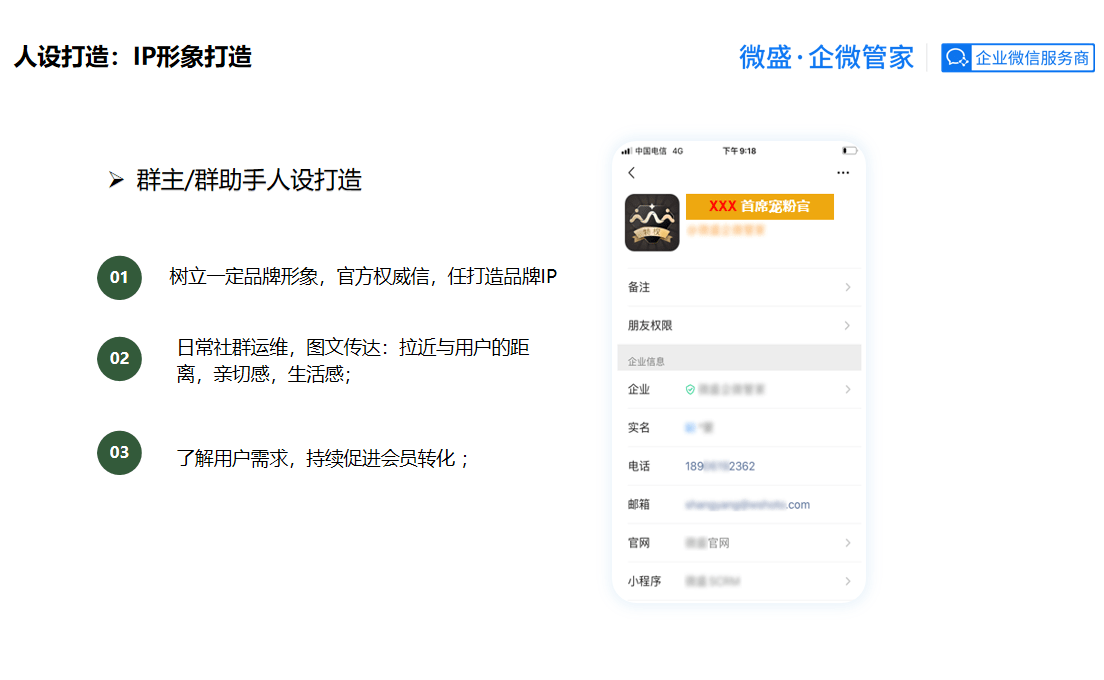The width and height of the screenshot is (1104, 680).
Task: Click the 企业微信服务商 chat bubble icon
Action: pos(957,58)
